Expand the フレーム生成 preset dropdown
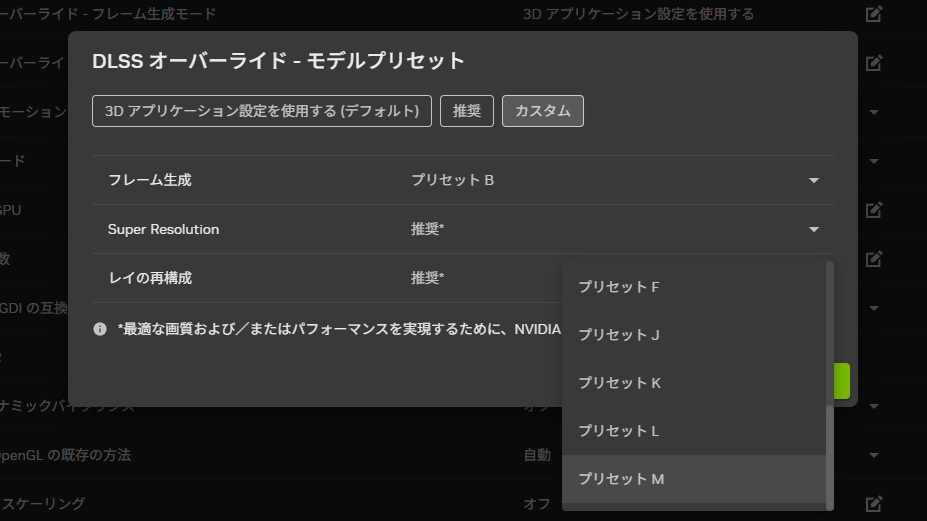The width and height of the screenshot is (927, 521). pyautogui.click(x=814, y=180)
